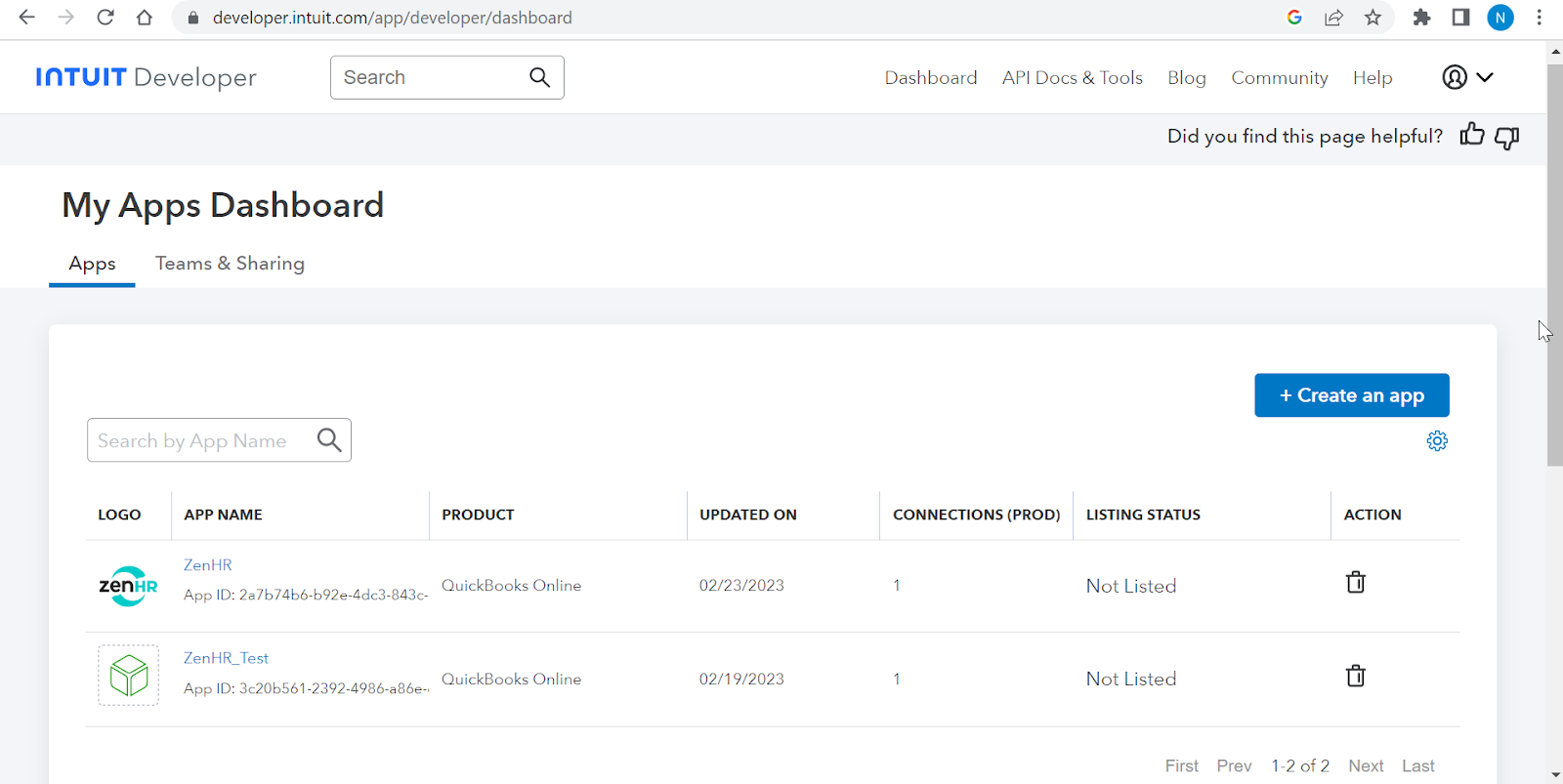The width and height of the screenshot is (1563, 784).
Task: Go to Prev page of results
Action: [1234, 765]
